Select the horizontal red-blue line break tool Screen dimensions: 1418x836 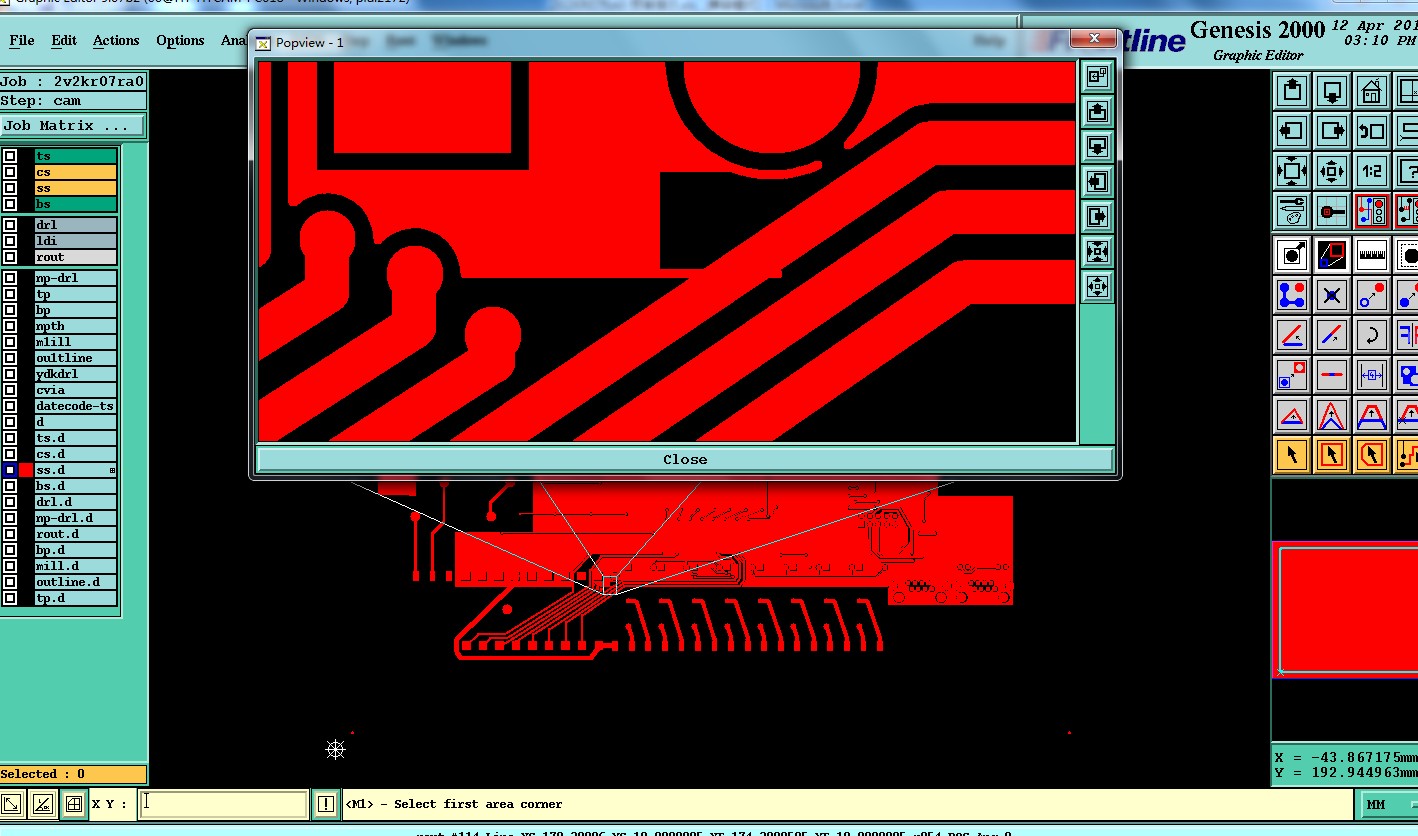[1332, 375]
